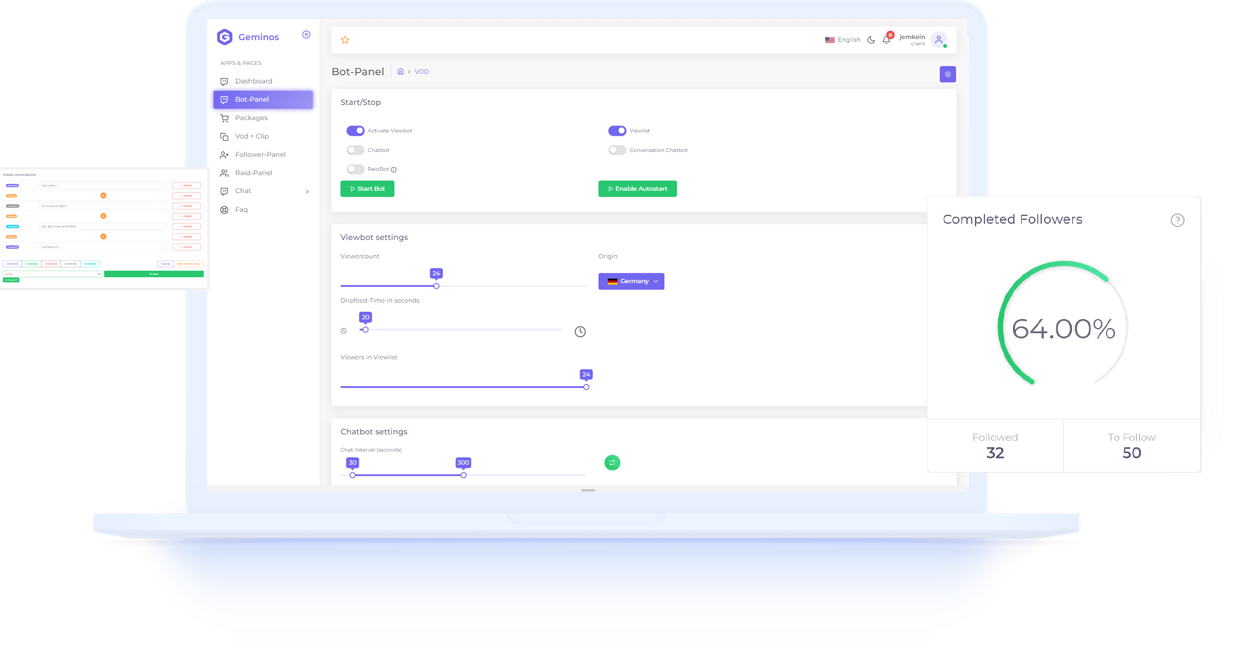Image resolution: width=1238 pixels, height=654 pixels.
Task: Open notifications via the bell icon
Action: click(x=886, y=40)
